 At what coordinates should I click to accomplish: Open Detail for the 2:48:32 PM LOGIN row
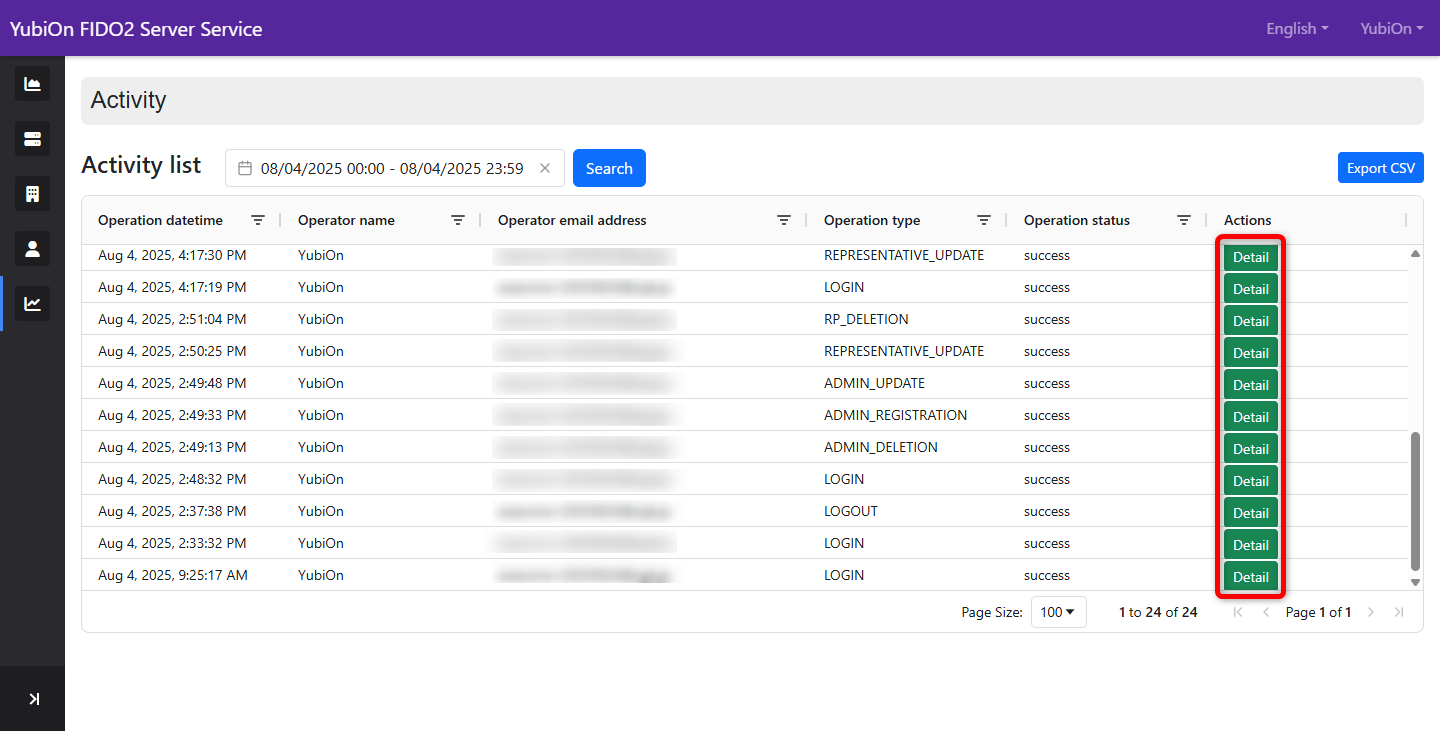point(1251,481)
